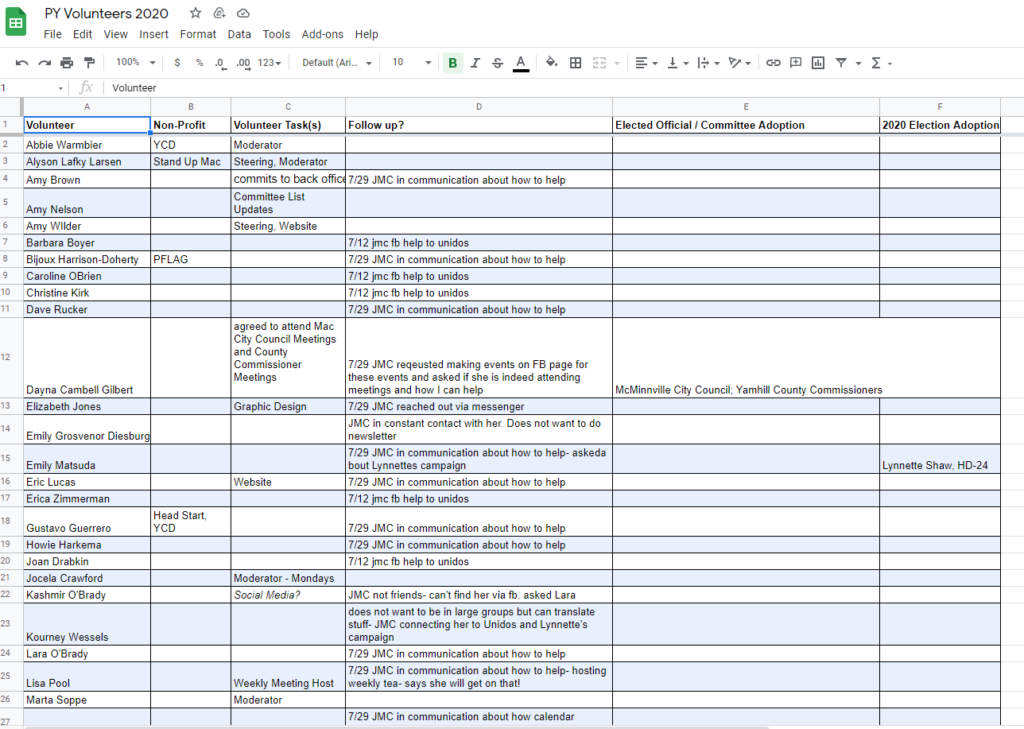
Task: Format as currency with dollar button
Action: click(177, 63)
